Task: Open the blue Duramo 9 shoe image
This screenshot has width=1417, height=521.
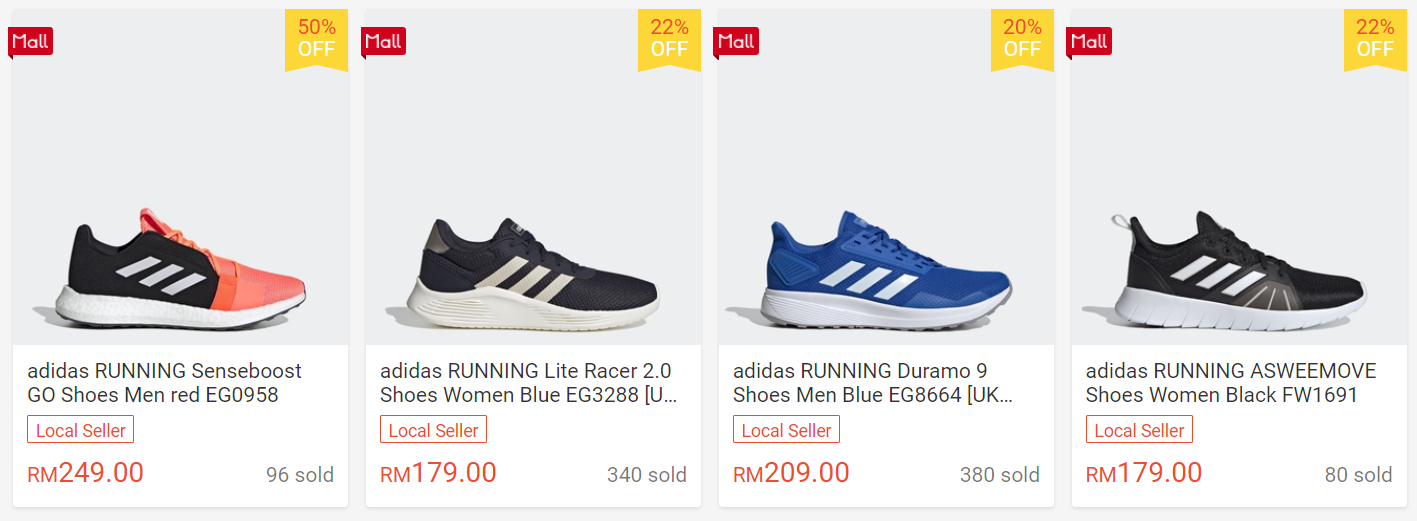Action: (x=888, y=270)
